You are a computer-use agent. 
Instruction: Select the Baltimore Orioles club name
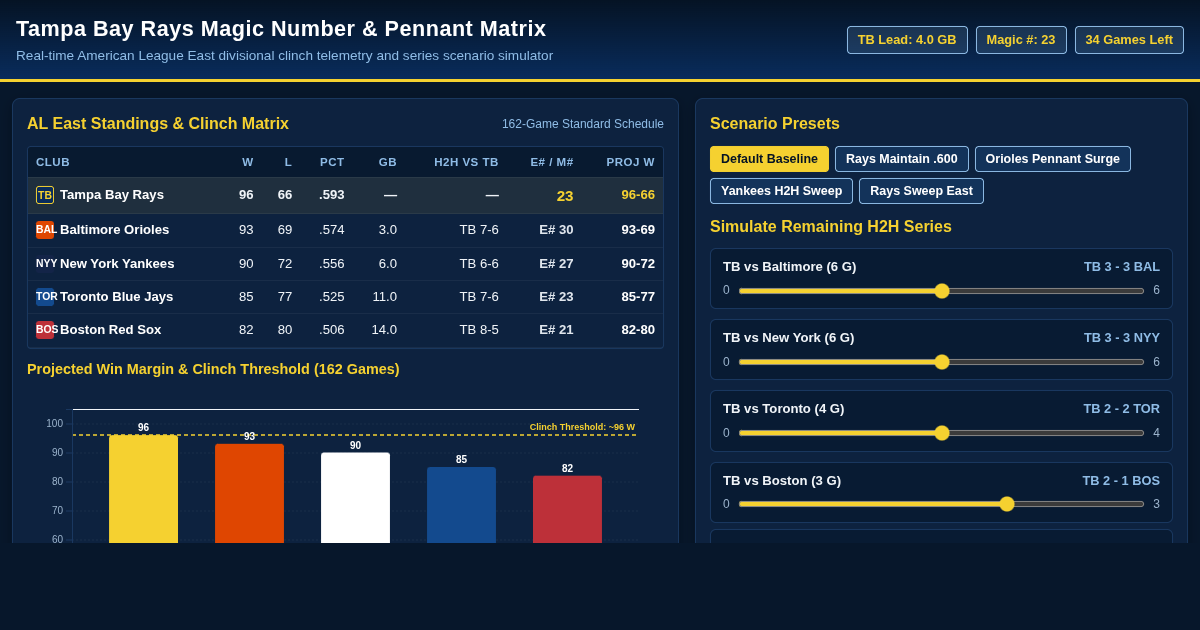tap(115, 230)
